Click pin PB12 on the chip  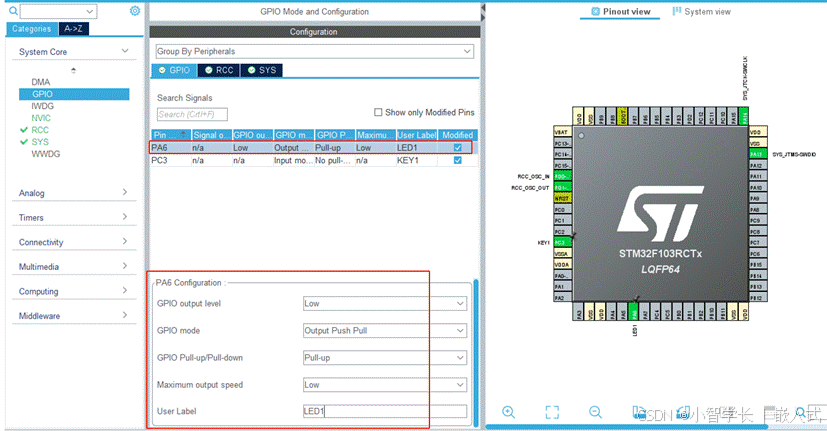pos(758,298)
